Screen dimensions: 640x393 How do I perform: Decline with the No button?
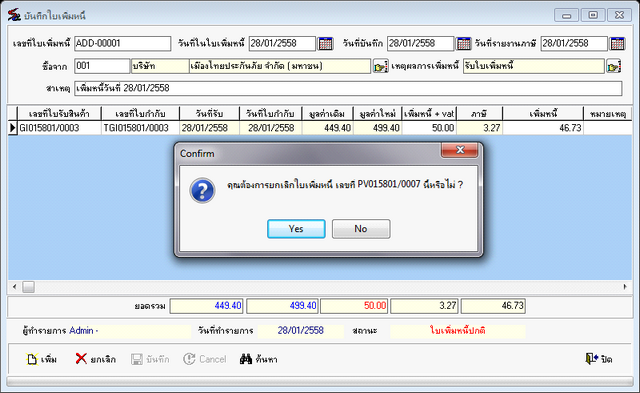click(x=361, y=229)
